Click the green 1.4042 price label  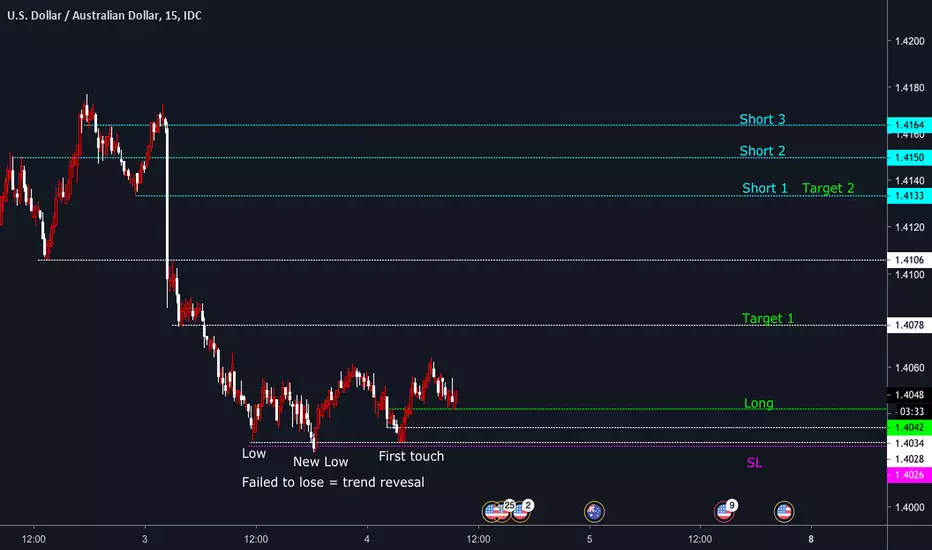click(x=909, y=428)
